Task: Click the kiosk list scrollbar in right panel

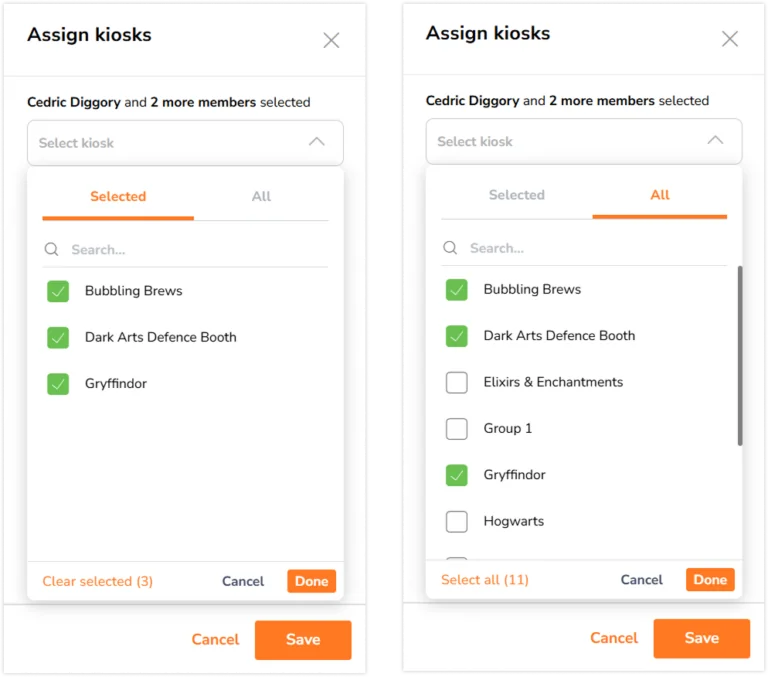Action: [740, 356]
